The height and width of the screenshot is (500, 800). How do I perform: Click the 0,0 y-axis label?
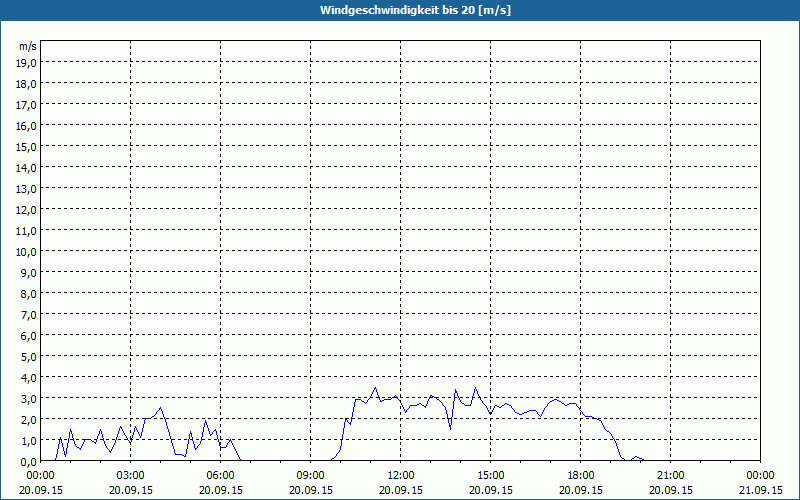pyautogui.click(x=29, y=462)
